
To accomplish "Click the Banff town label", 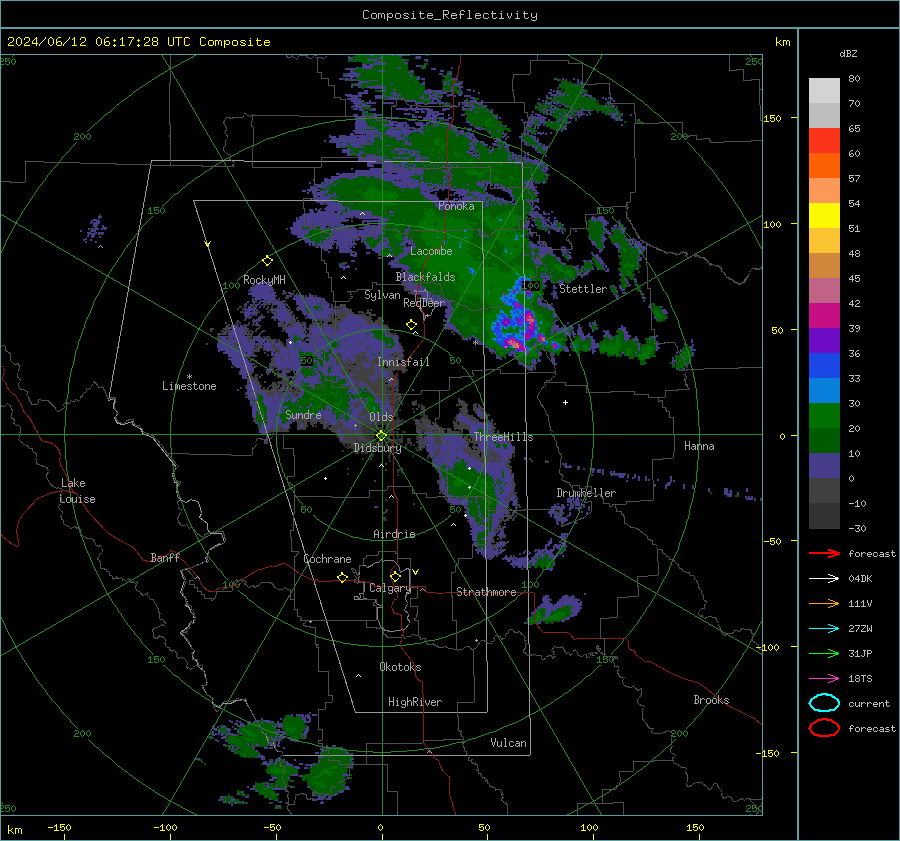I will pyautogui.click(x=165, y=557).
